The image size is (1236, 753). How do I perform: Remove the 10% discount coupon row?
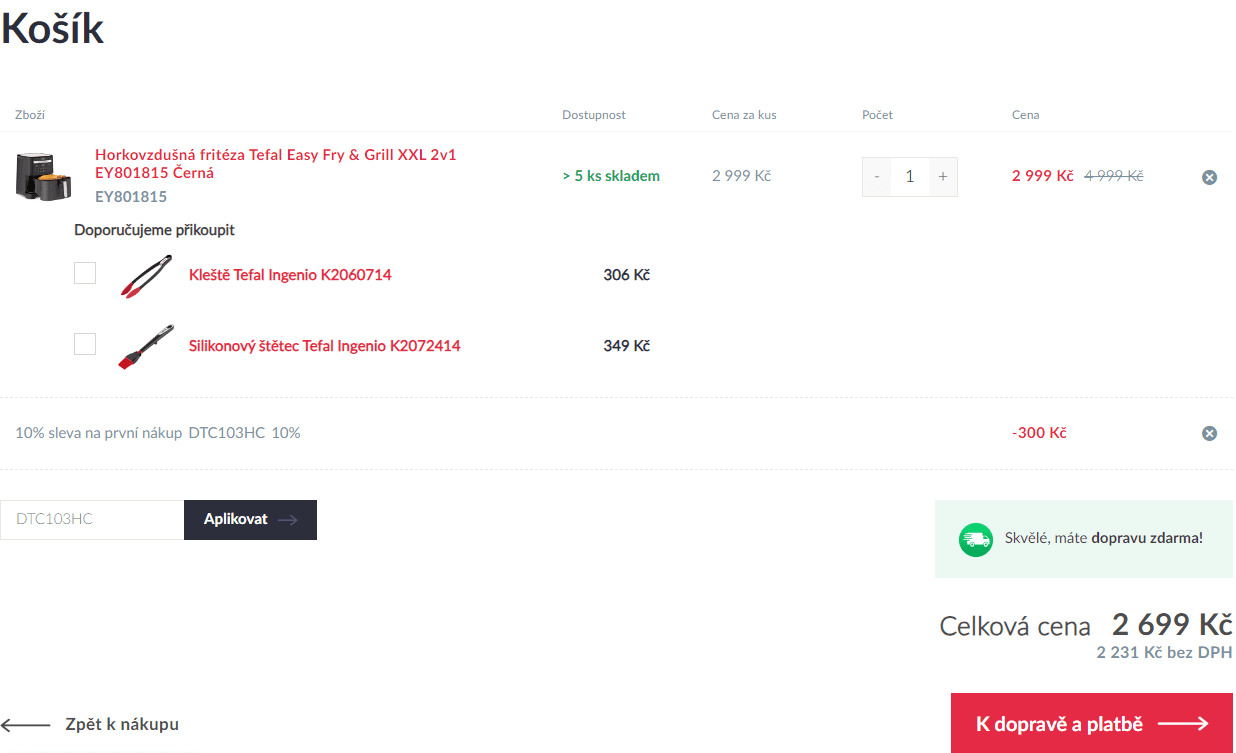pyautogui.click(x=1209, y=433)
